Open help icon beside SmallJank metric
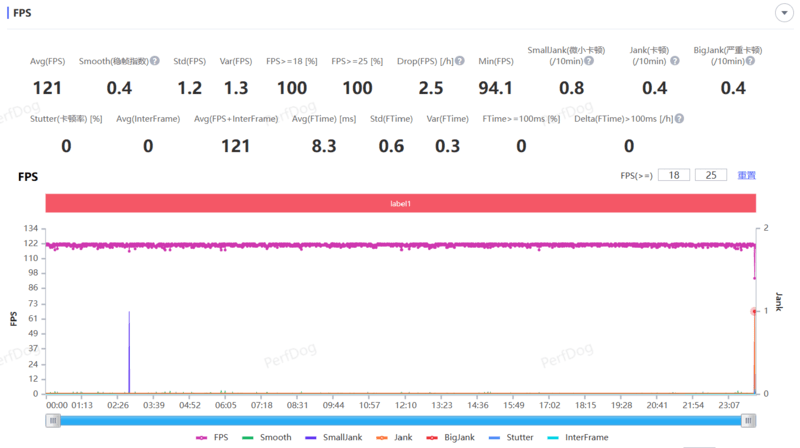800x448 pixels. 589,61
